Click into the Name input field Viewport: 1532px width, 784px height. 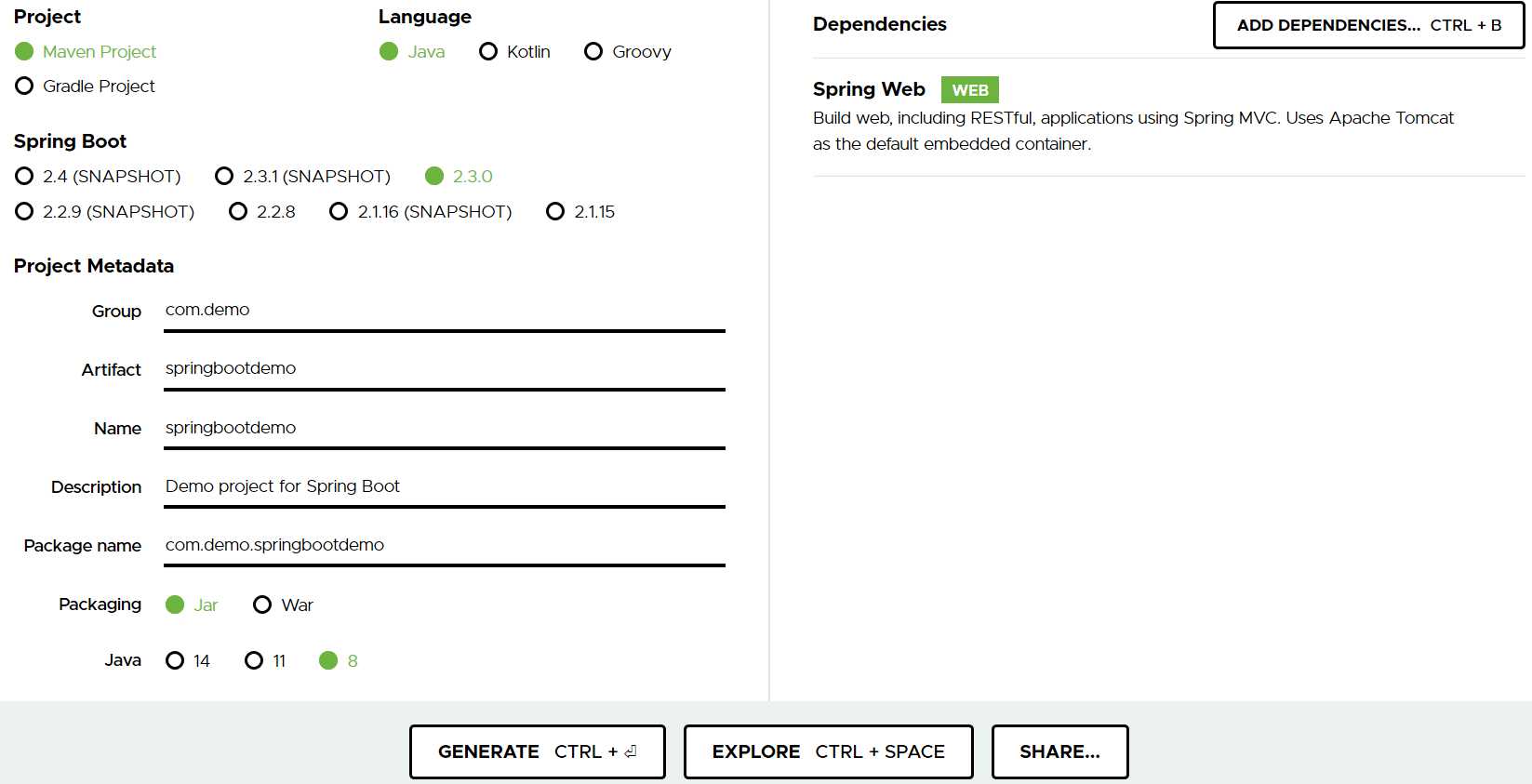pos(445,429)
